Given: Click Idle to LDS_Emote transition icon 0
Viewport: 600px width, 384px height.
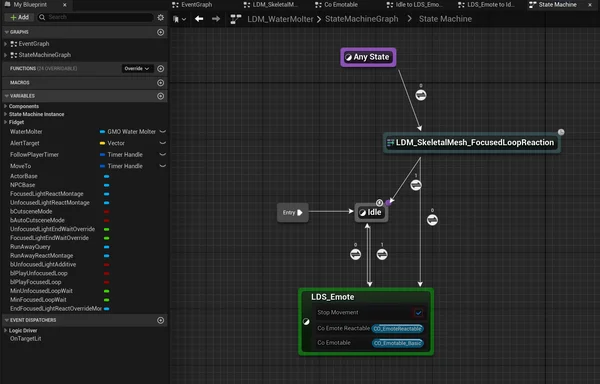Looking at the screenshot, I should click(x=355, y=254).
